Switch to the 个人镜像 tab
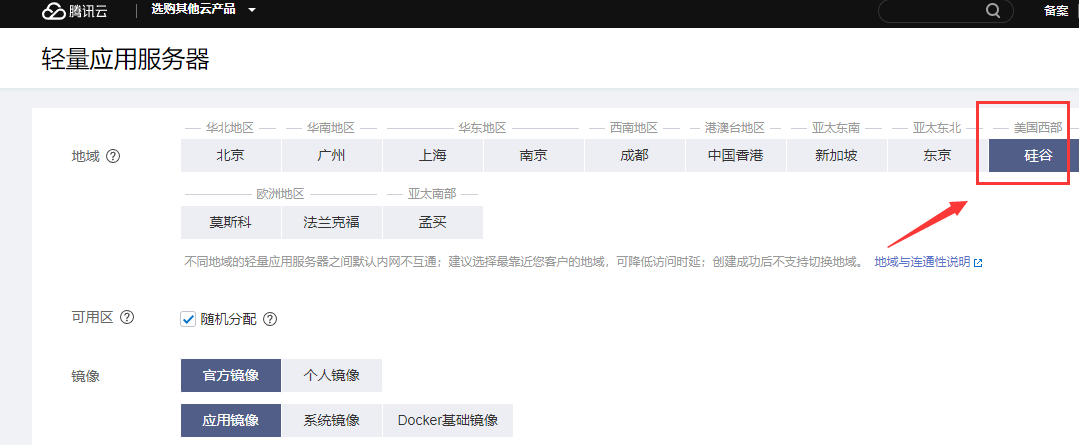1079x445 pixels. click(x=332, y=376)
